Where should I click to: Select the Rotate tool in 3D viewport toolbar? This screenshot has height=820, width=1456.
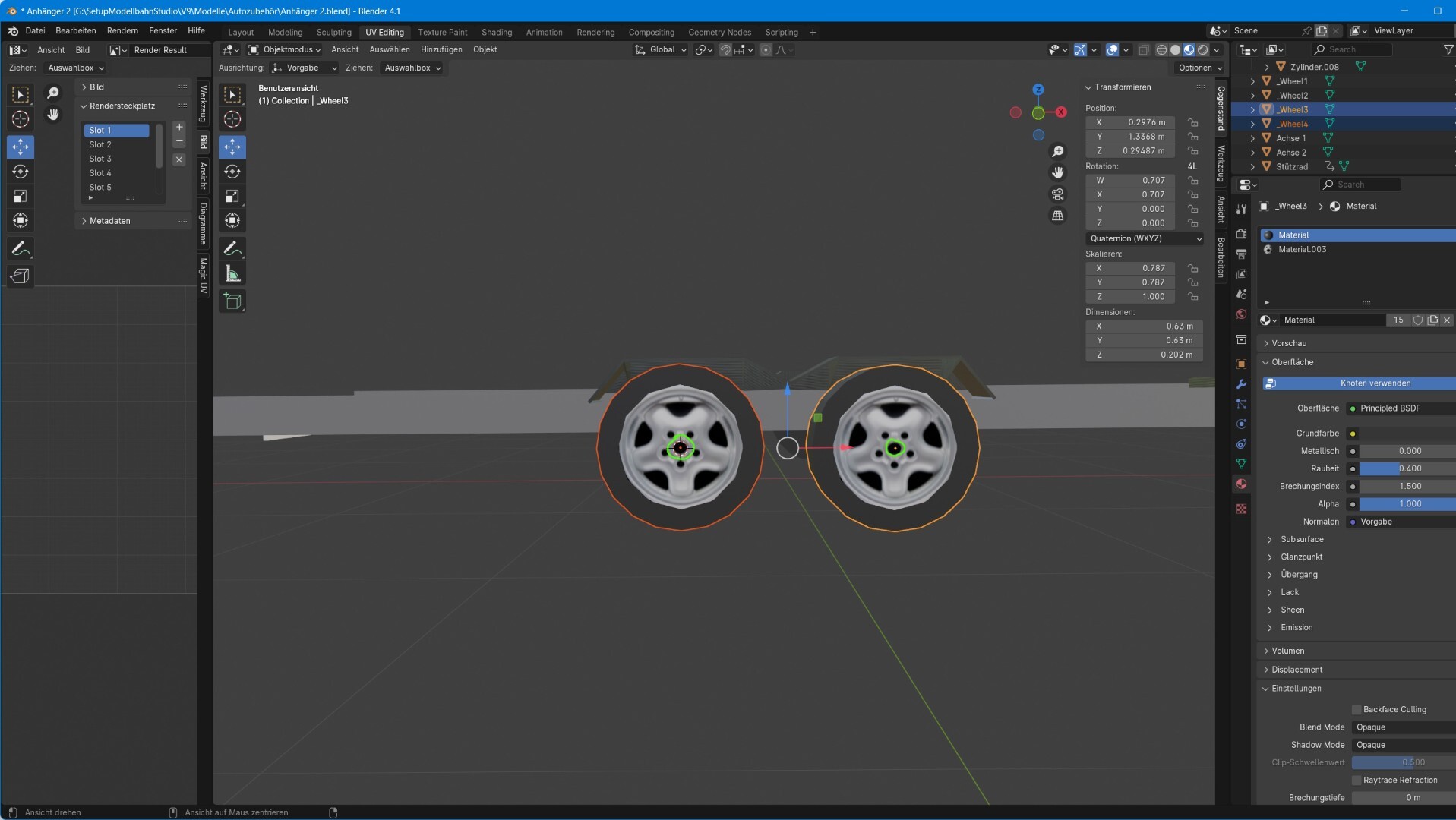(232, 172)
